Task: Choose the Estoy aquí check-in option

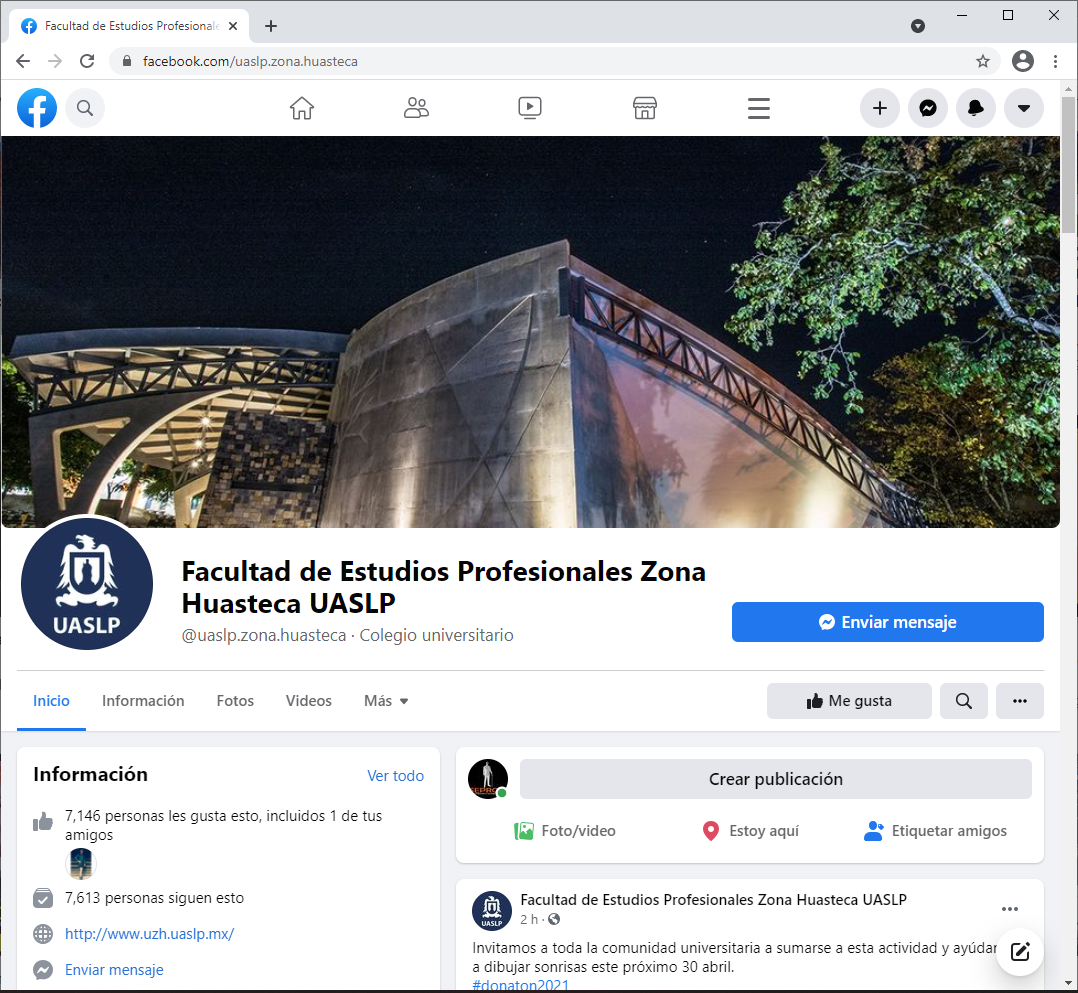Action: [750, 831]
